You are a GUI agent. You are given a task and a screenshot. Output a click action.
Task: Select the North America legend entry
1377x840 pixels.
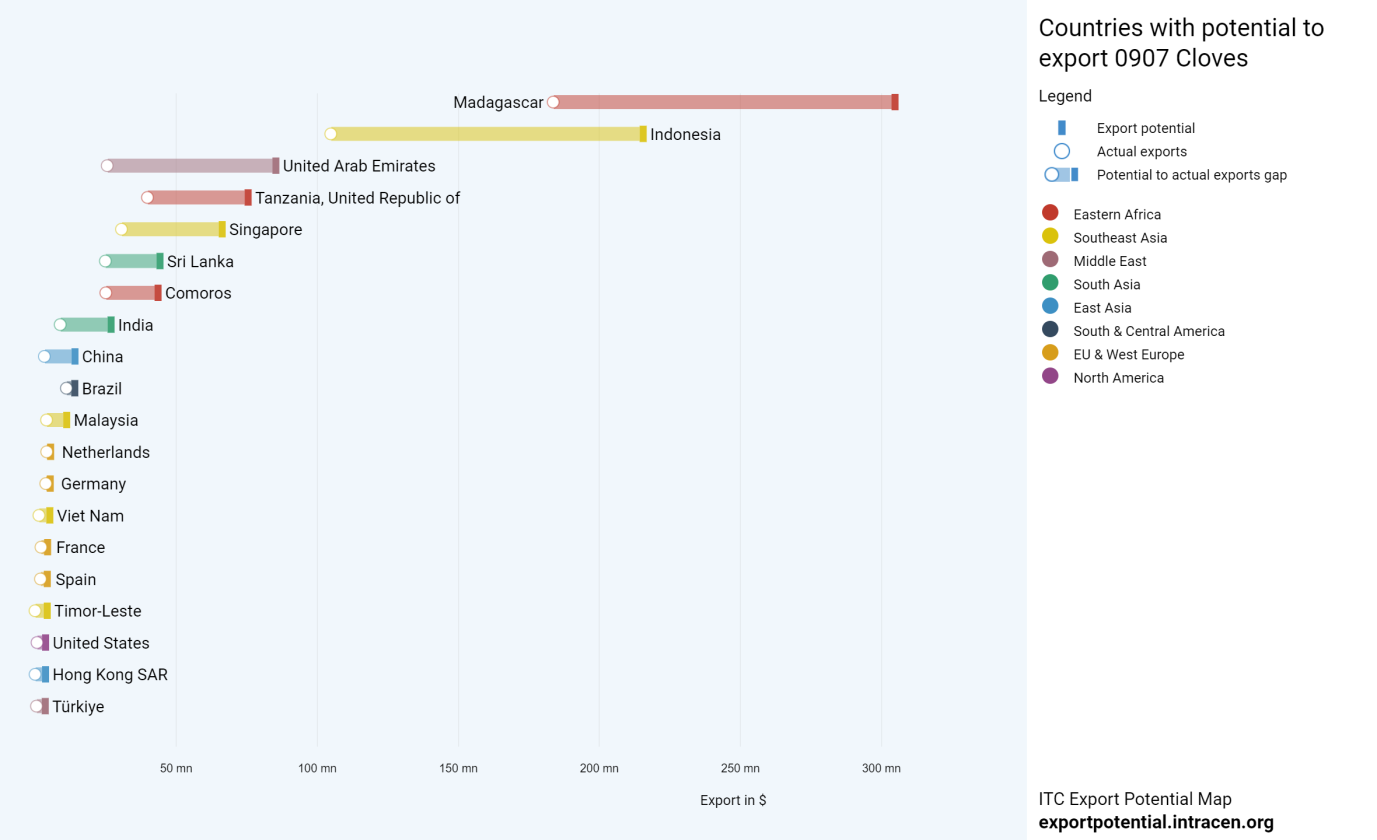tap(1118, 378)
